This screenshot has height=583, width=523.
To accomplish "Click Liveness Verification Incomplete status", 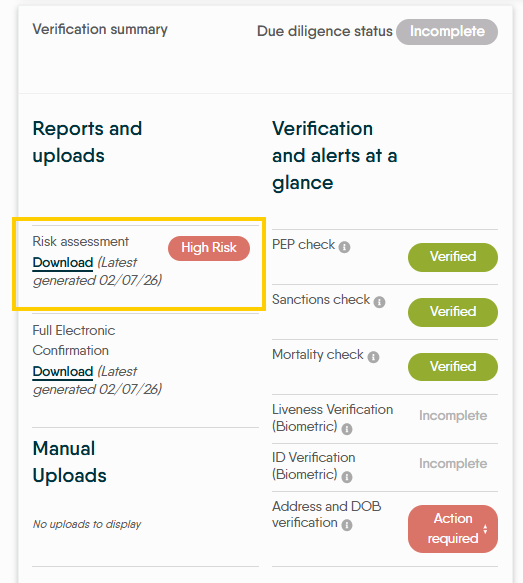I will [x=453, y=416].
